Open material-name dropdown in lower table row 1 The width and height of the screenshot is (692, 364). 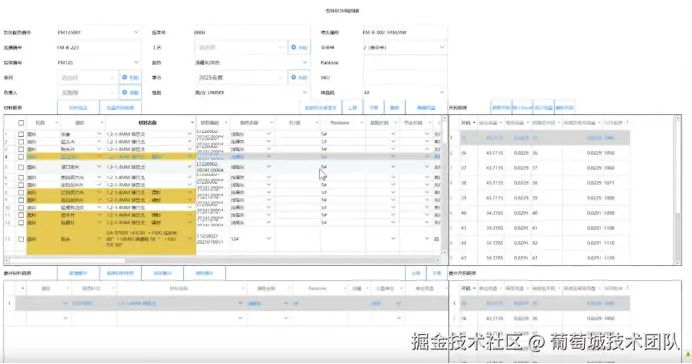point(240,303)
